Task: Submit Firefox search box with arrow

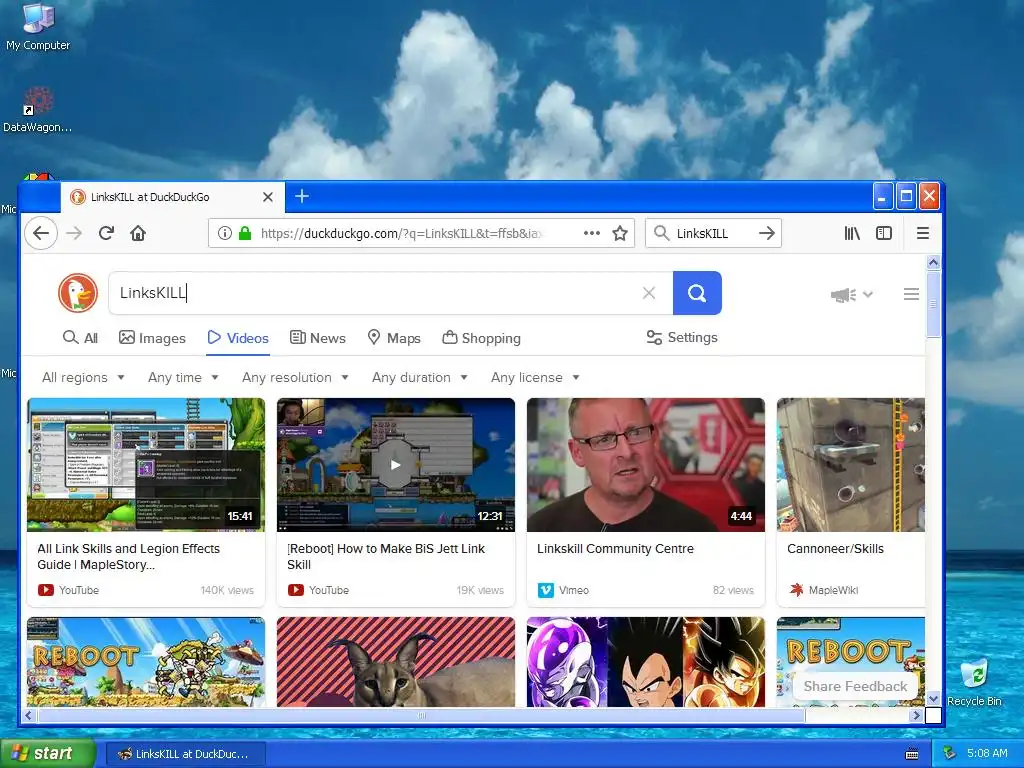Action: [x=767, y=233]
